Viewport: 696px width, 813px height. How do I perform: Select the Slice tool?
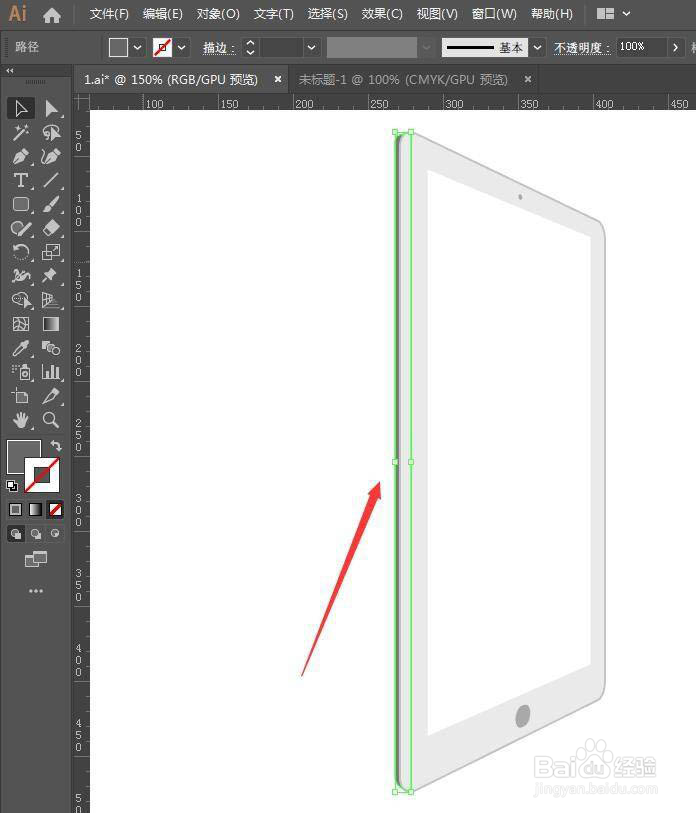51,396
